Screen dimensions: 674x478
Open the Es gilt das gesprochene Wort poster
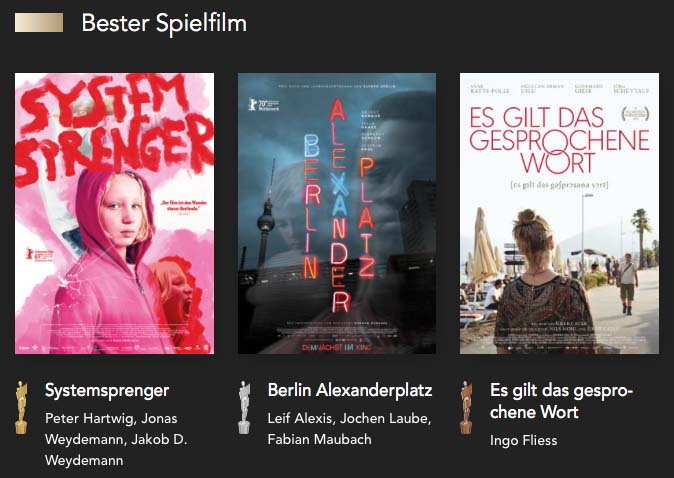pos(559,213)
